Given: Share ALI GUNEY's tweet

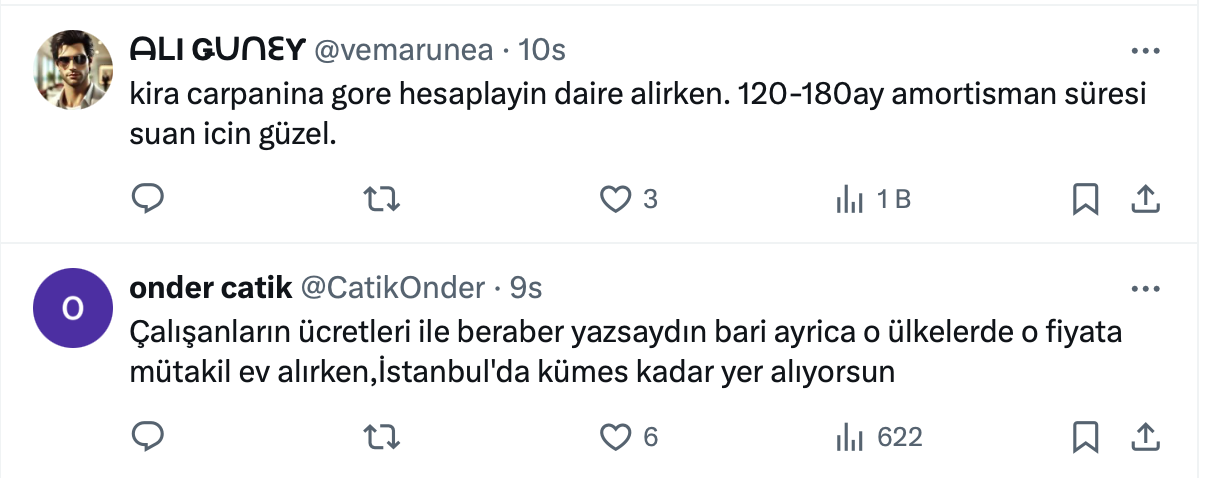Looking at the screenshot, I should [1144, 200].
